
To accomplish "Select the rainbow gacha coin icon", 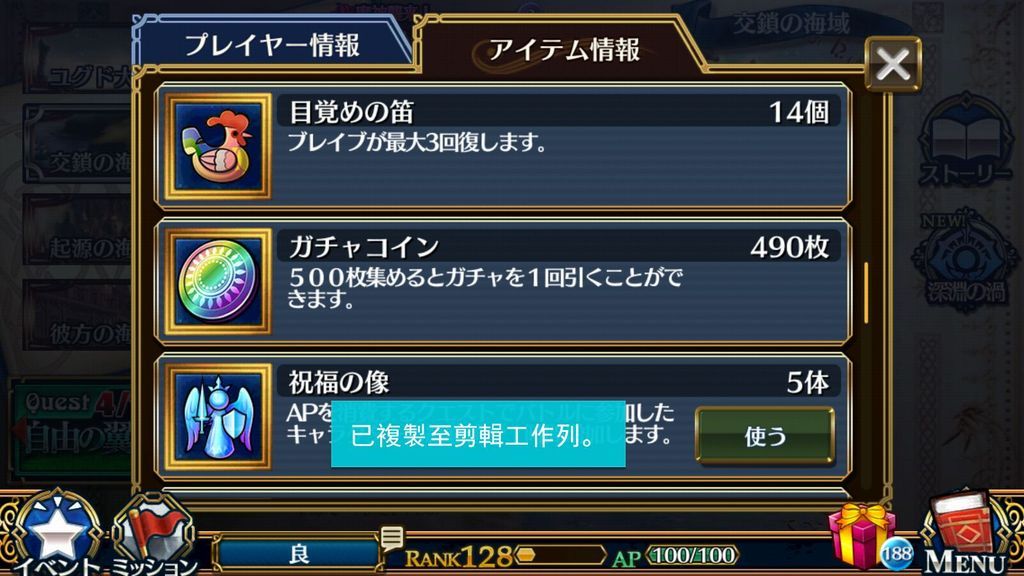I will tap(217, 281).
